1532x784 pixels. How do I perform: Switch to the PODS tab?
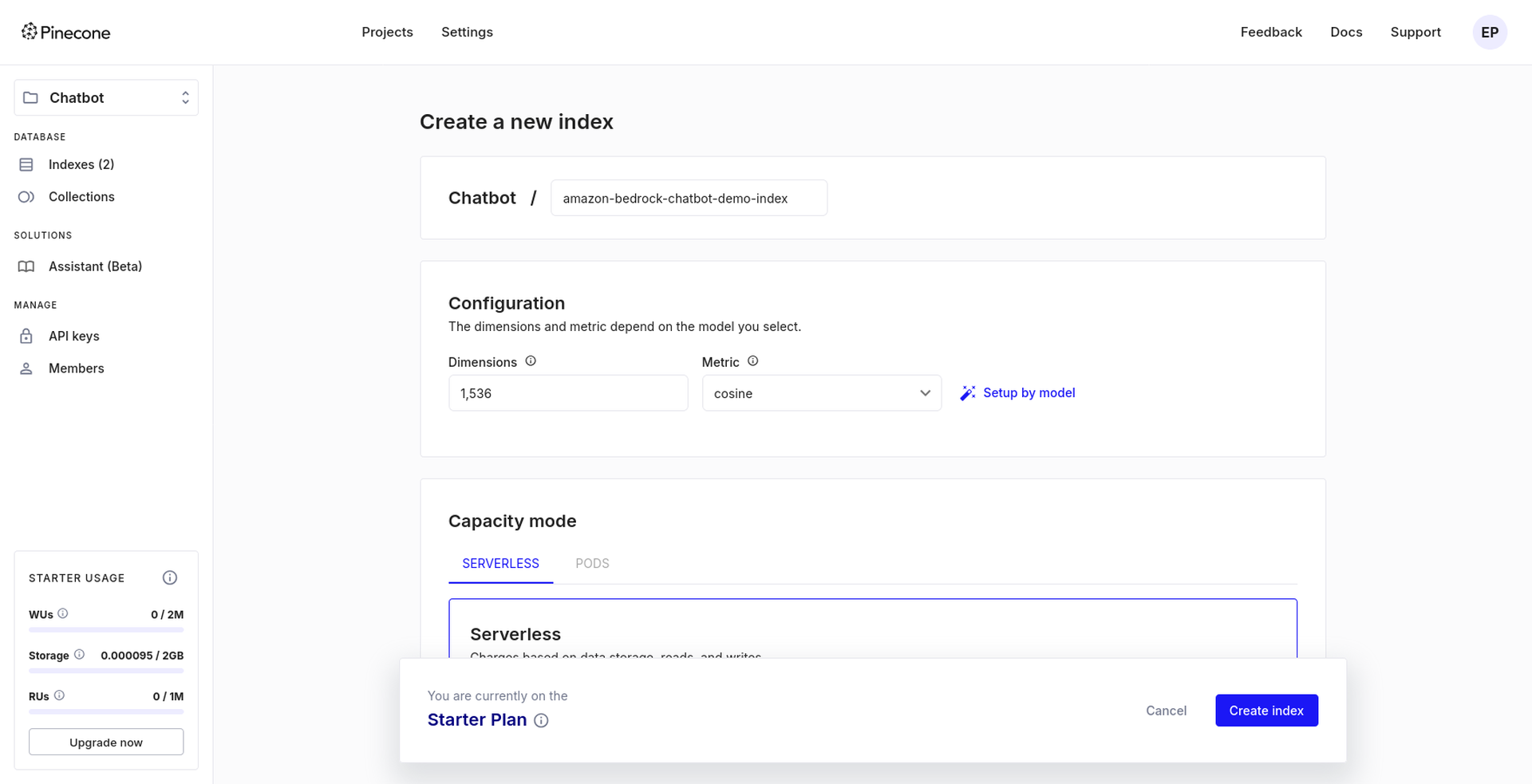592,563
